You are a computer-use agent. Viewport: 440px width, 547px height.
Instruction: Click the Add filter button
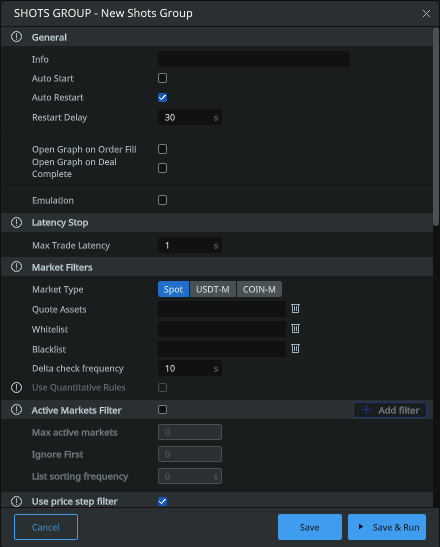click(390, 410)
